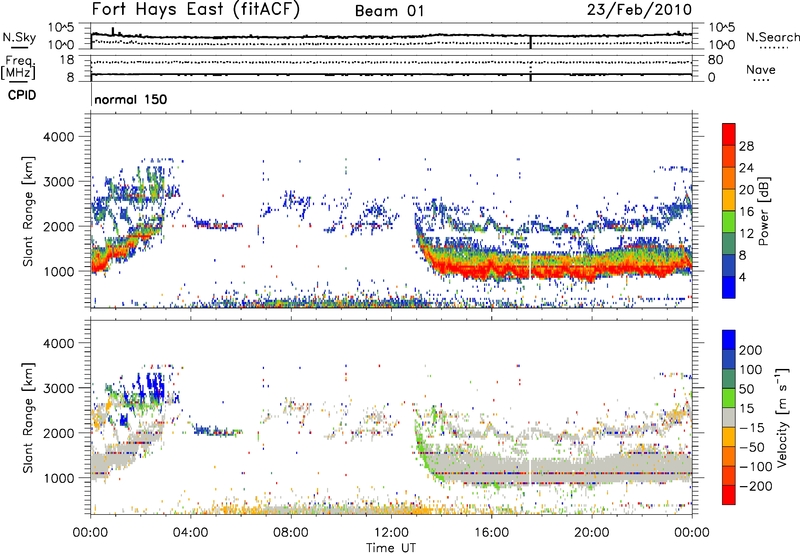
Task: Click the '20:00' time axis label
Action: tap(592, 533)
